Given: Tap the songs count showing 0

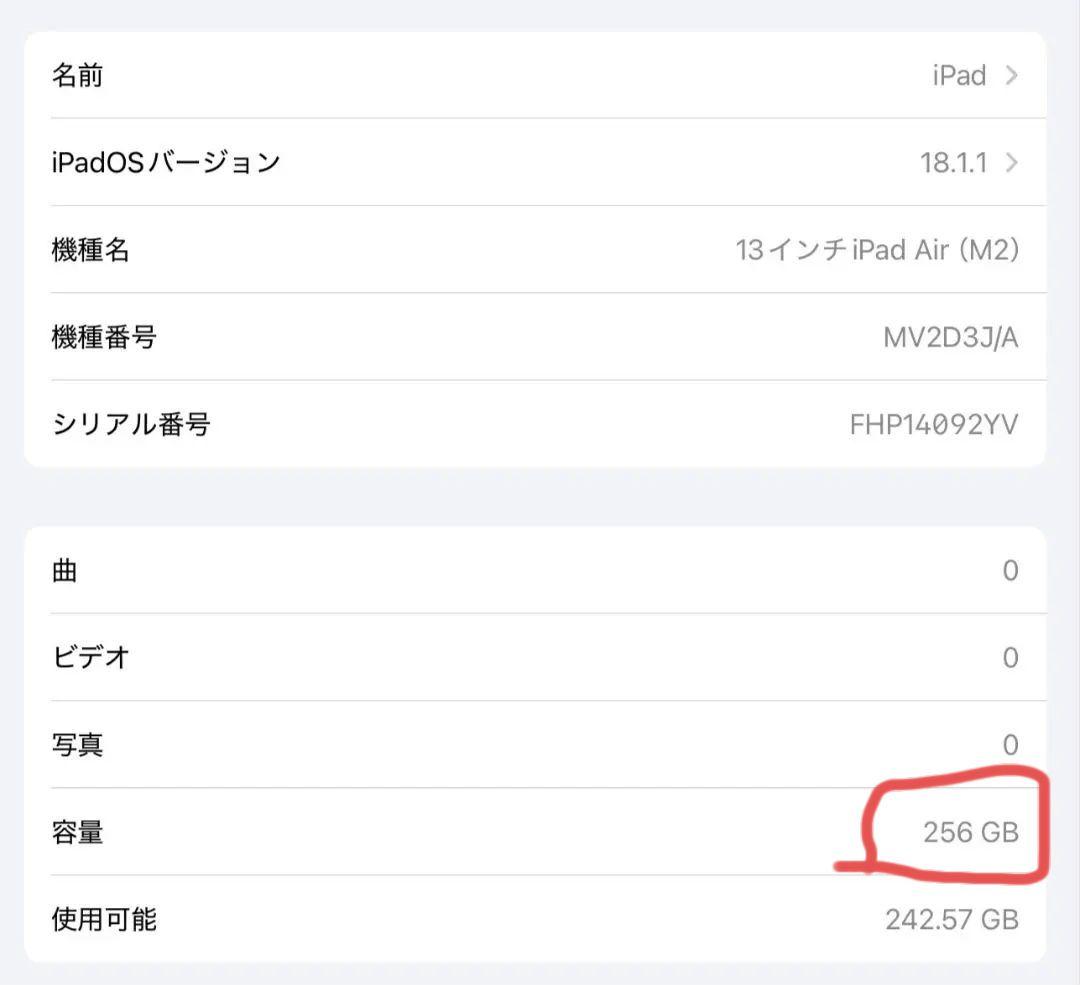Looking at the screenshot, I should point(1009,570).
